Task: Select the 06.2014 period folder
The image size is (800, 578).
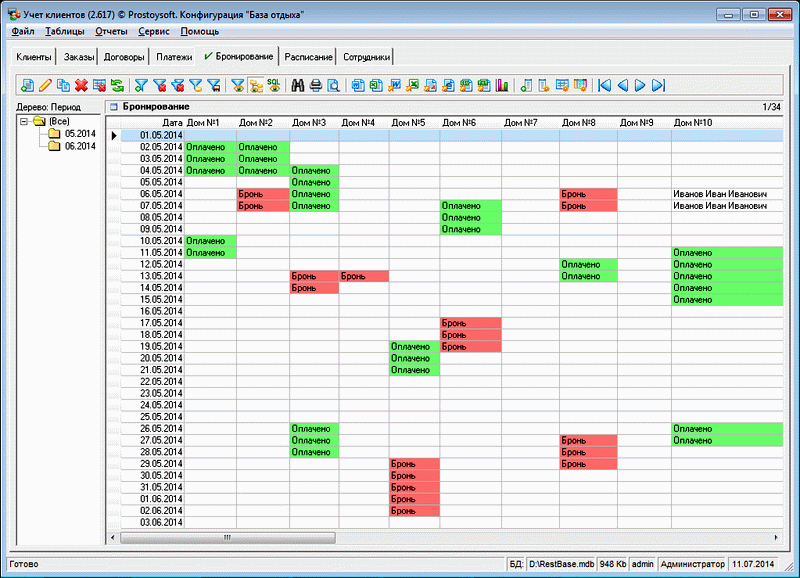Action: (78, 146)
